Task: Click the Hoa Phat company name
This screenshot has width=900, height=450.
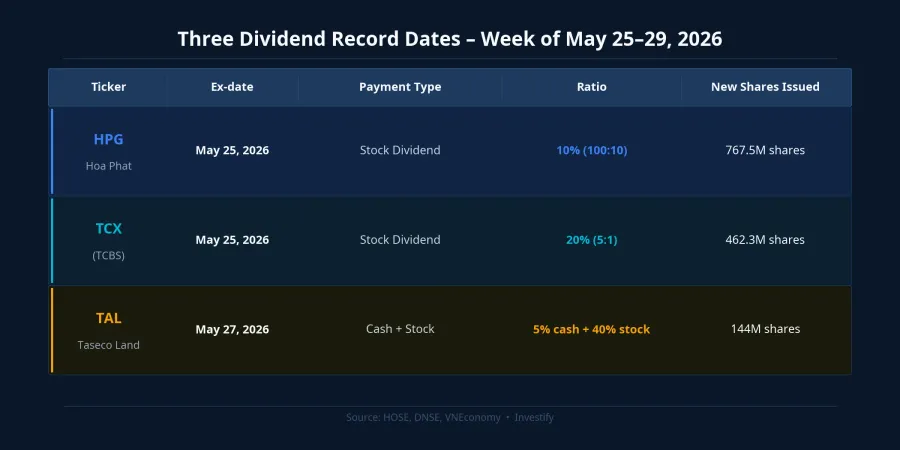Action: click(108, 166)
